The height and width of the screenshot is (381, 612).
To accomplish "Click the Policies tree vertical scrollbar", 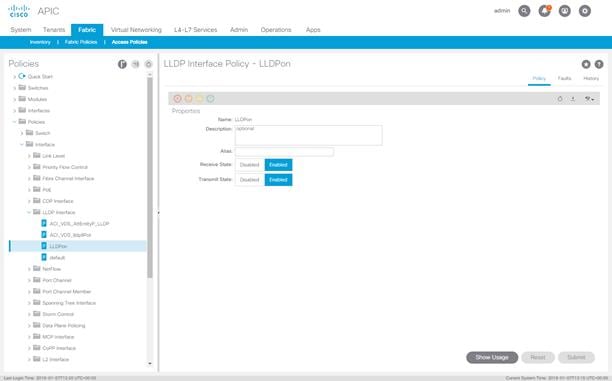I will [x=150, y=178].
